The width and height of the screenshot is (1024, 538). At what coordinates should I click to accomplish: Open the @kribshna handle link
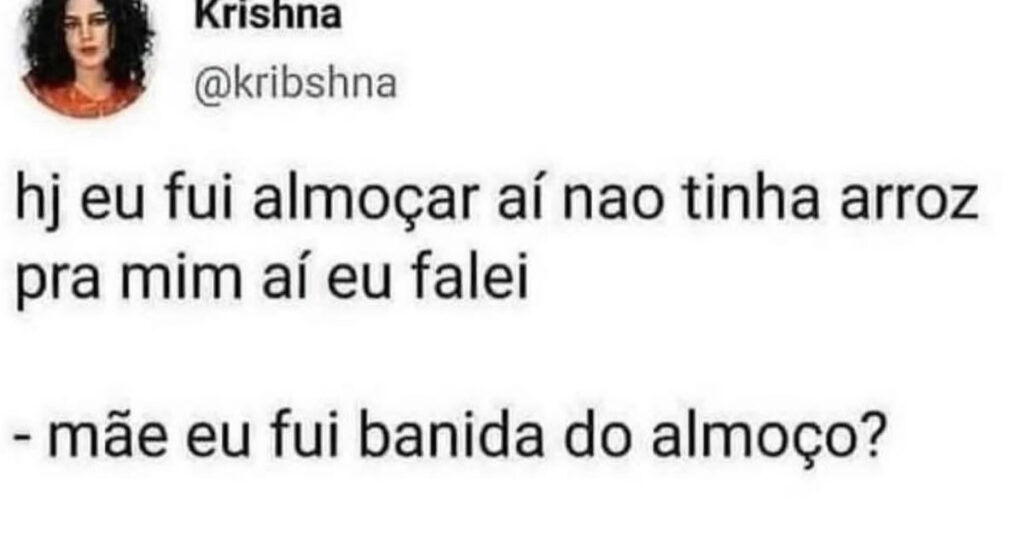click(x=295, y=85)
